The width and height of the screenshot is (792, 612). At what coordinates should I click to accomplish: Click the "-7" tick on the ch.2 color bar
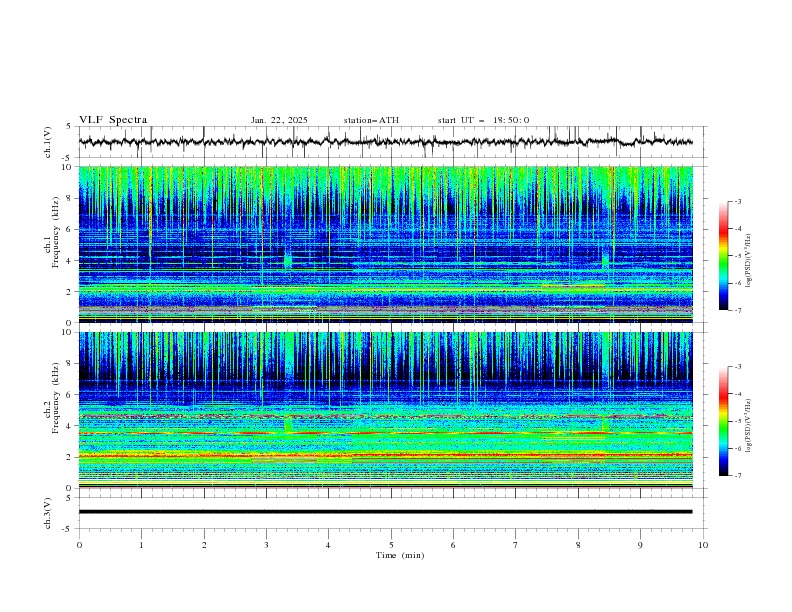point(737,475)
